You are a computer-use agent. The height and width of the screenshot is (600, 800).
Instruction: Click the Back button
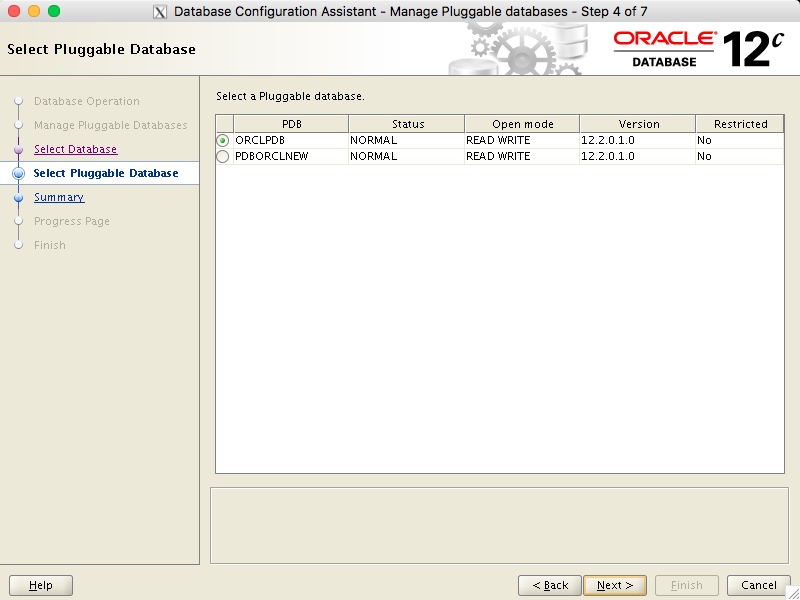coord(549,585)
